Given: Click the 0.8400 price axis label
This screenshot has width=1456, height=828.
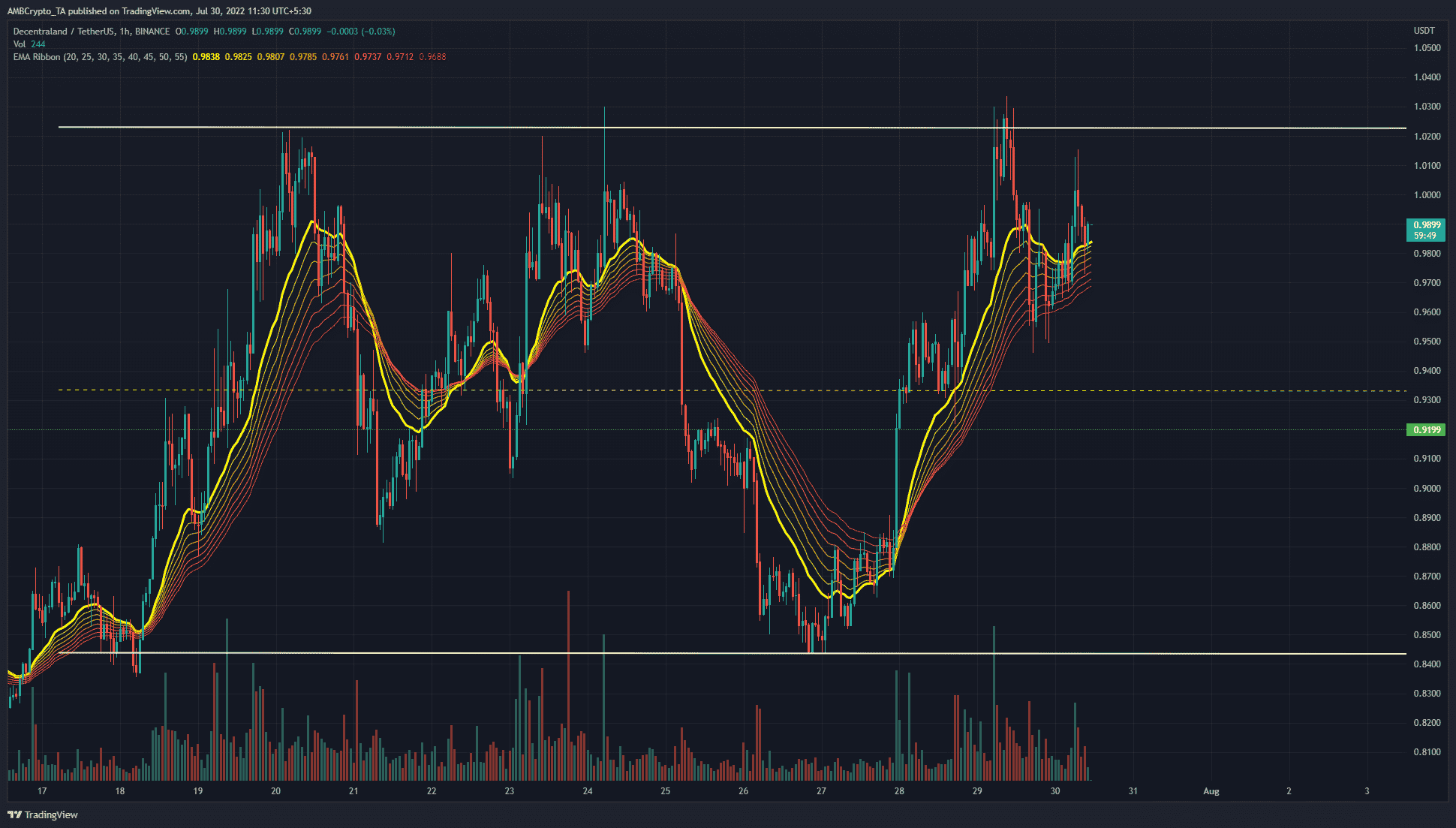Looking at the screenshot, I should 1427,664.
